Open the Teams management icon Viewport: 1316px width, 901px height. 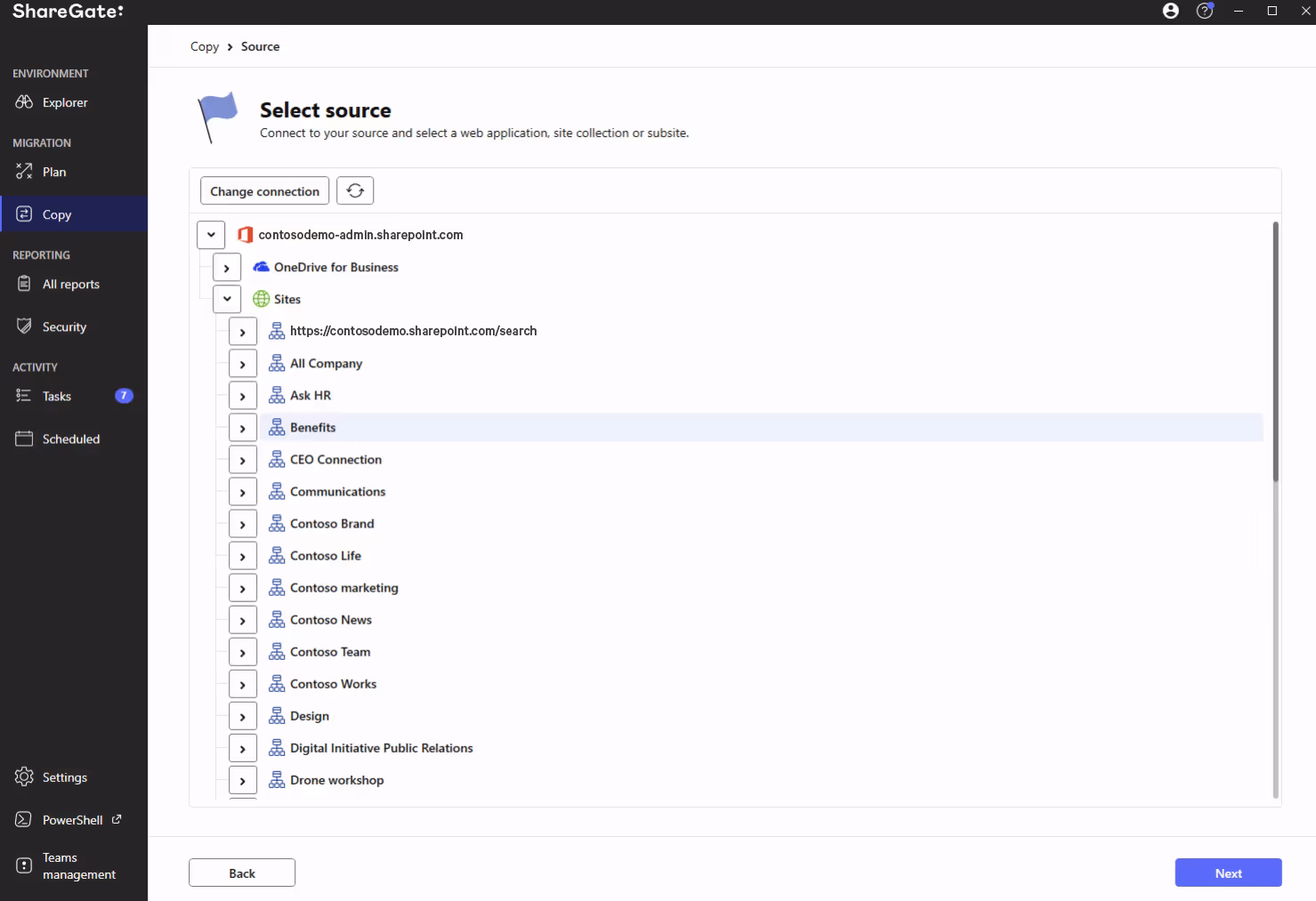(x=24, y=865)
